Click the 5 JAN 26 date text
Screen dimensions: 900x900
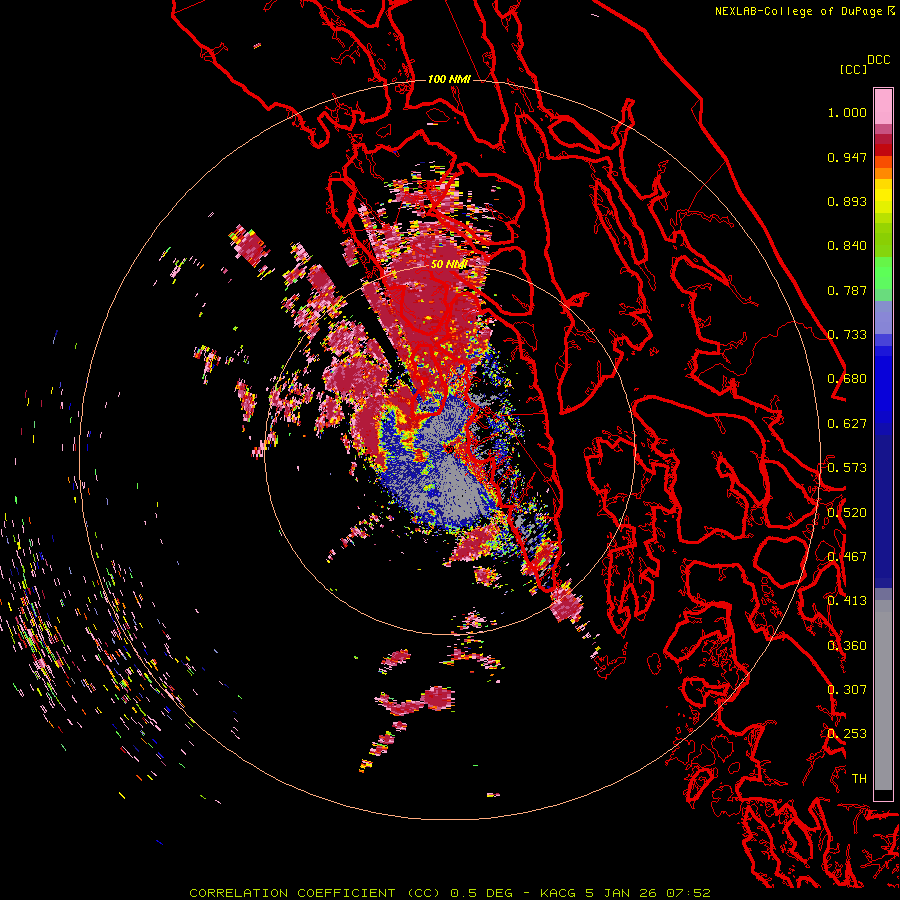point(621,893)
